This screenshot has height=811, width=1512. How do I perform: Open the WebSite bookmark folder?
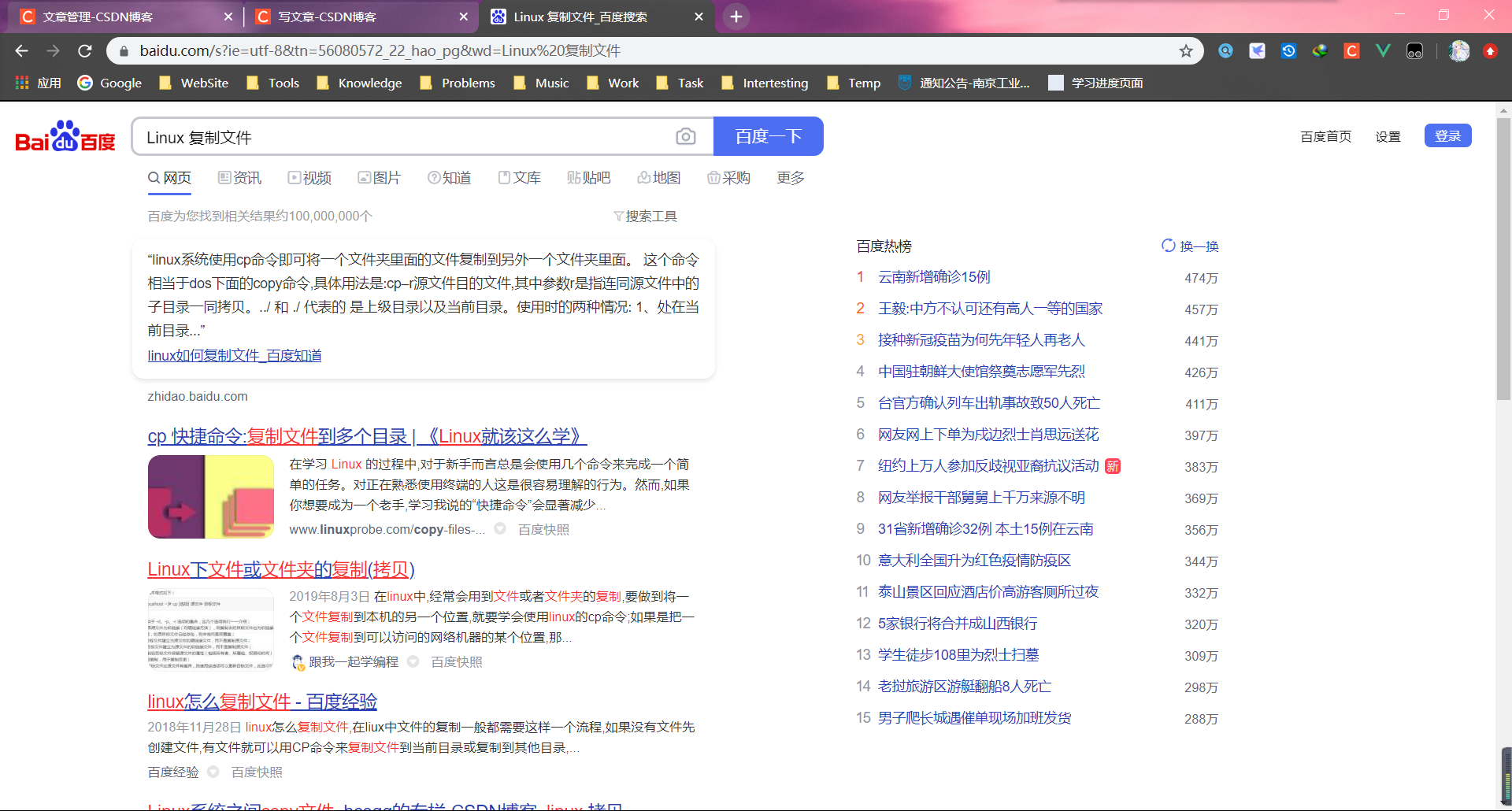[194, 83]
